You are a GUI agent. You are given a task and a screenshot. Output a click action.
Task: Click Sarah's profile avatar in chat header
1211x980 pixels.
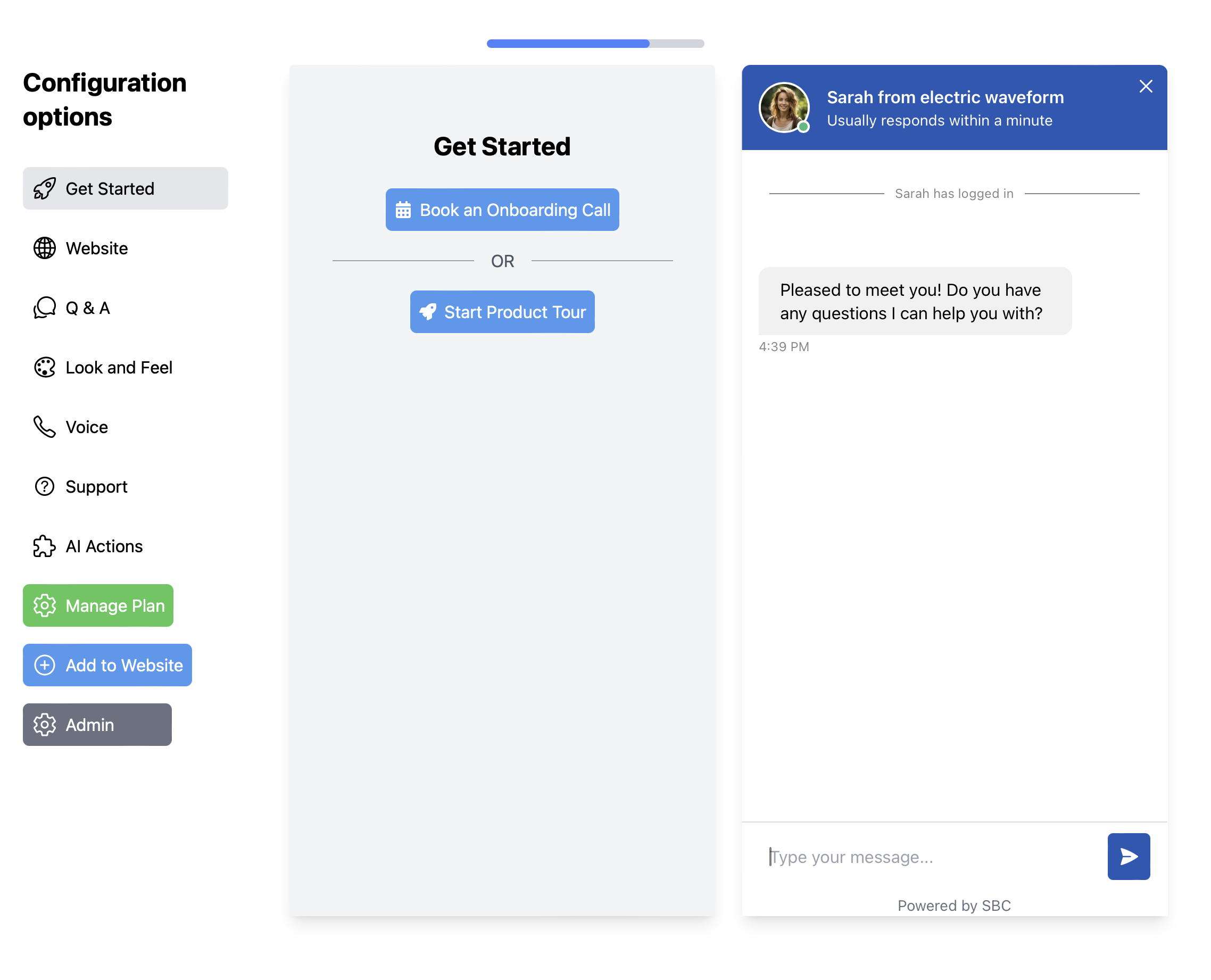(x=785, y=109)
